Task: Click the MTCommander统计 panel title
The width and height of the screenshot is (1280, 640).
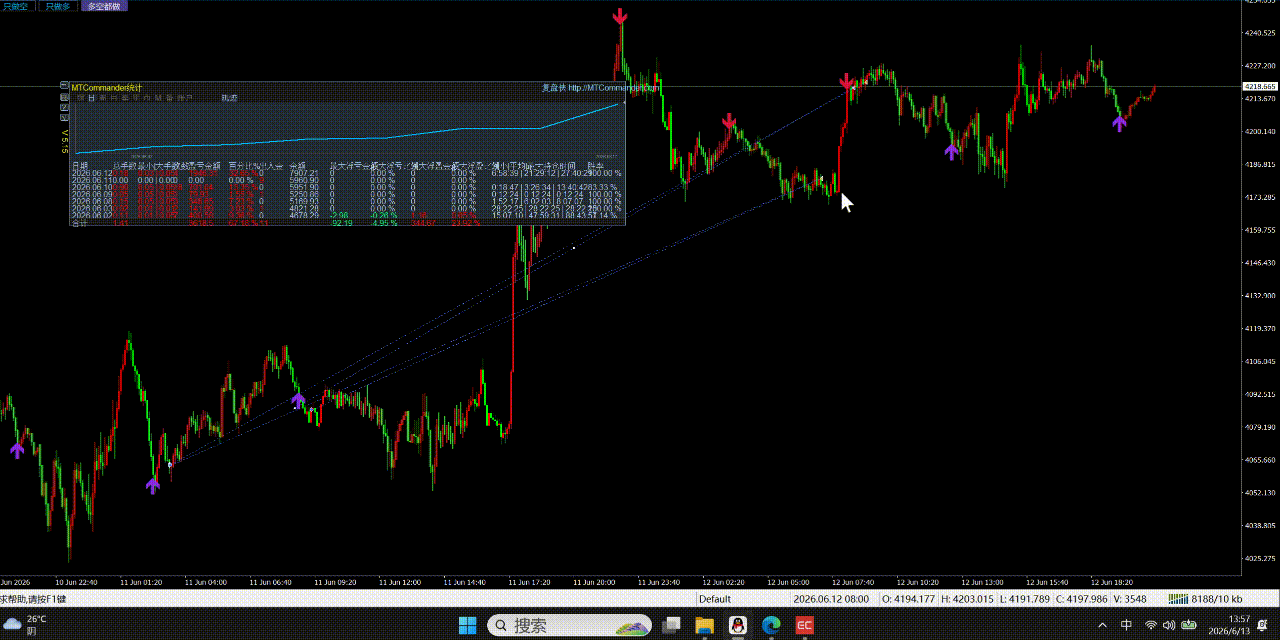Action: 107,88
